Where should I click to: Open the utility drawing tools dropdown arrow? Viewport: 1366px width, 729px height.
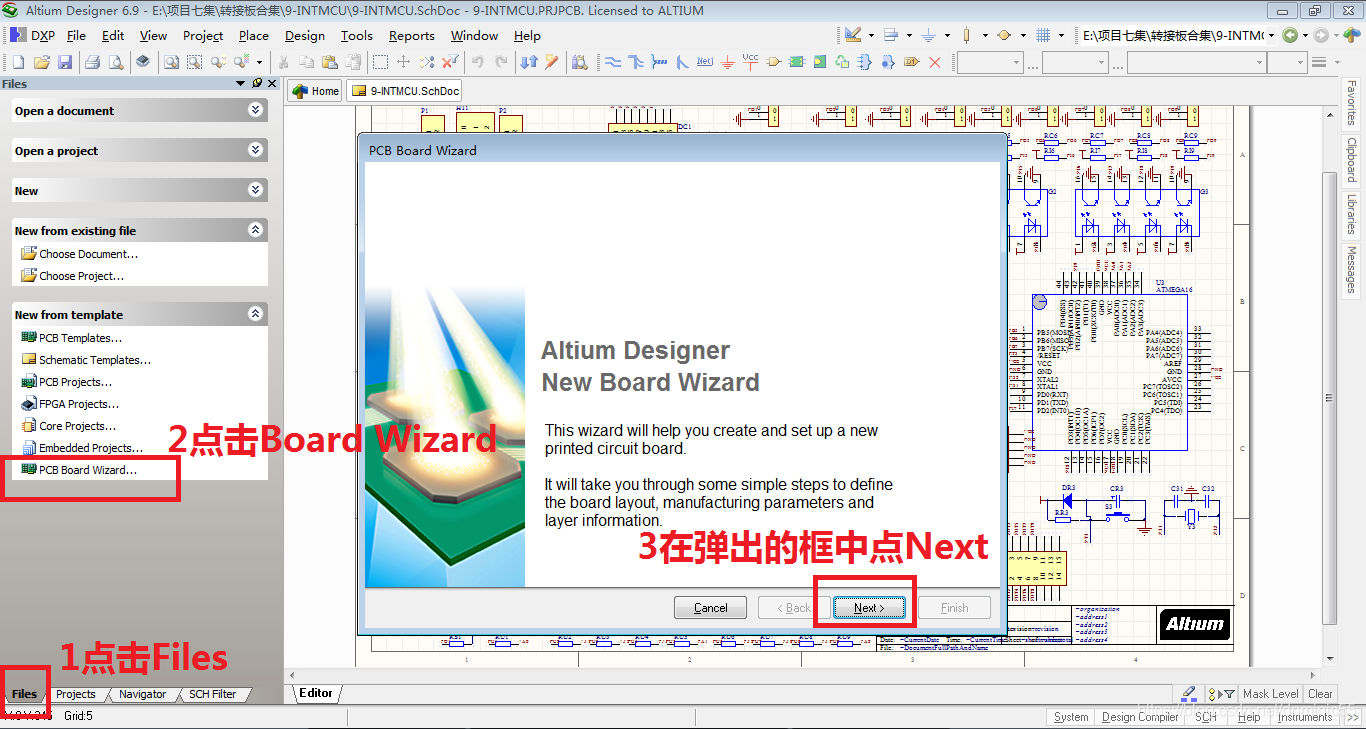[871, 35]
